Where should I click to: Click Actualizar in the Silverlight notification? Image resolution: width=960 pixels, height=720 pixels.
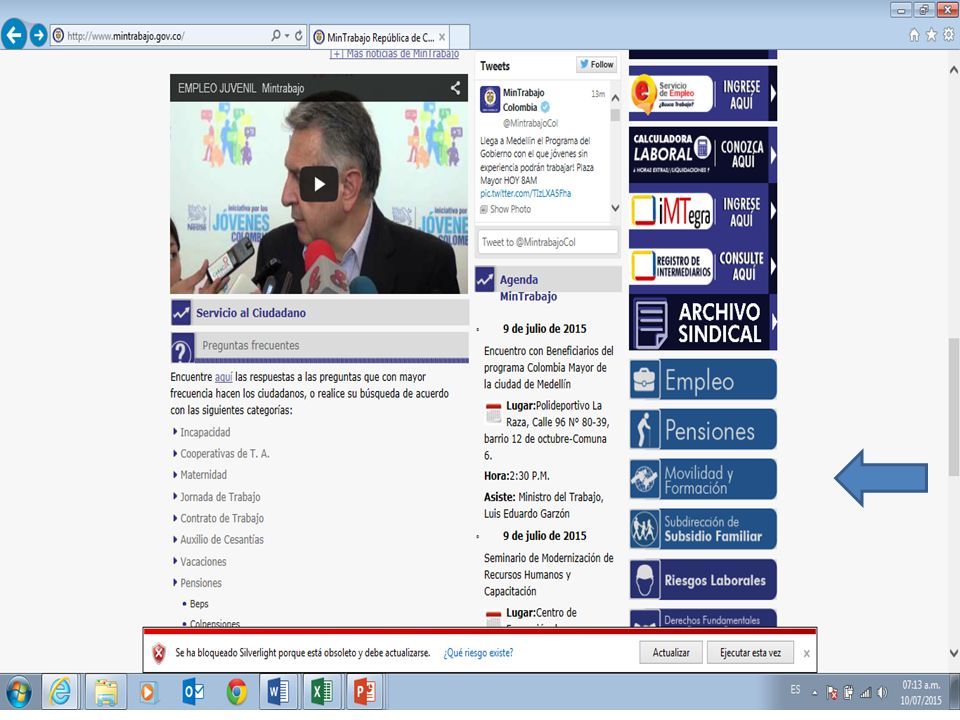click(x=670, y=653)
